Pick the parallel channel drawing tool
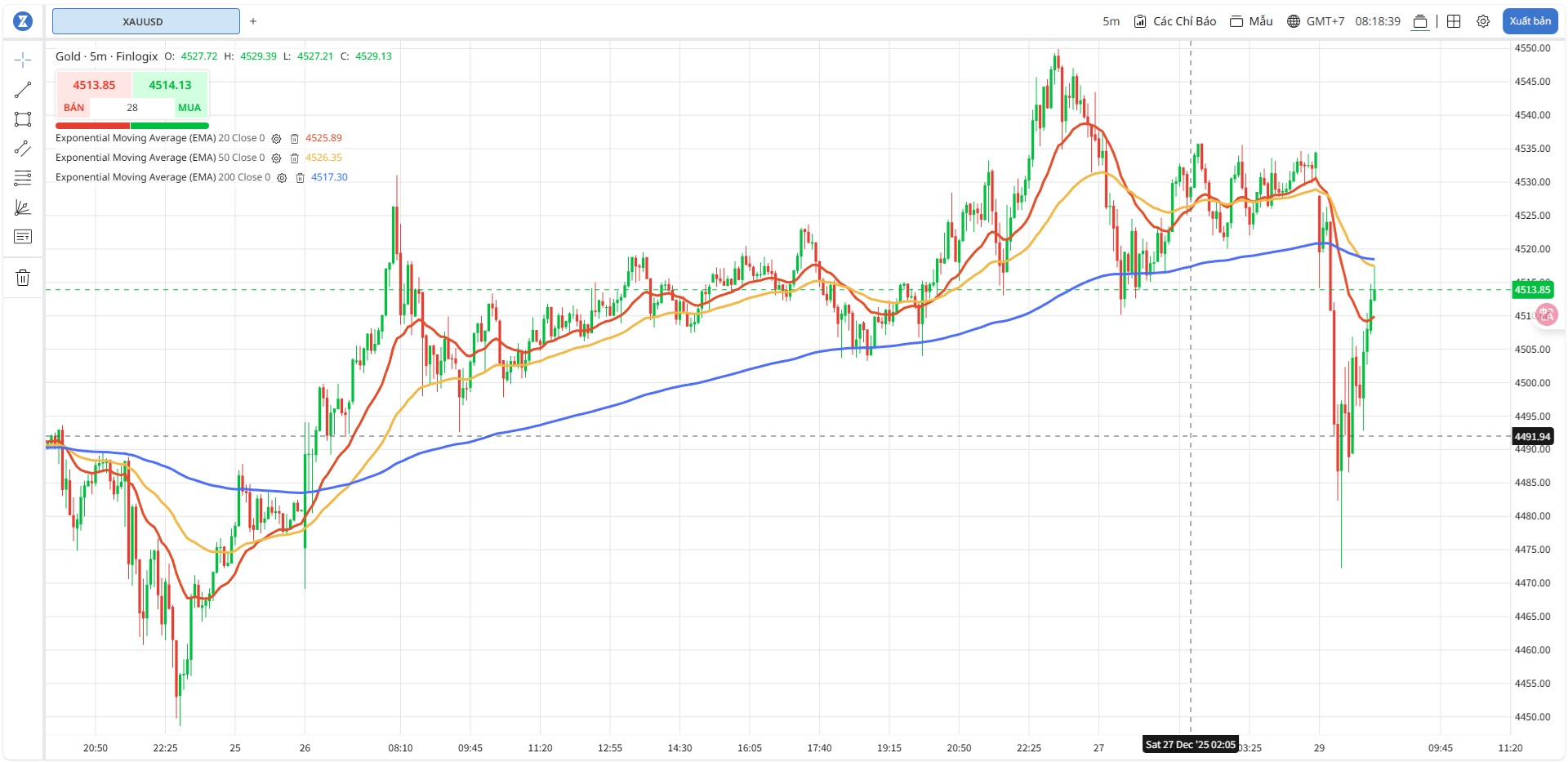The image size is (1568, 762). 23,149
